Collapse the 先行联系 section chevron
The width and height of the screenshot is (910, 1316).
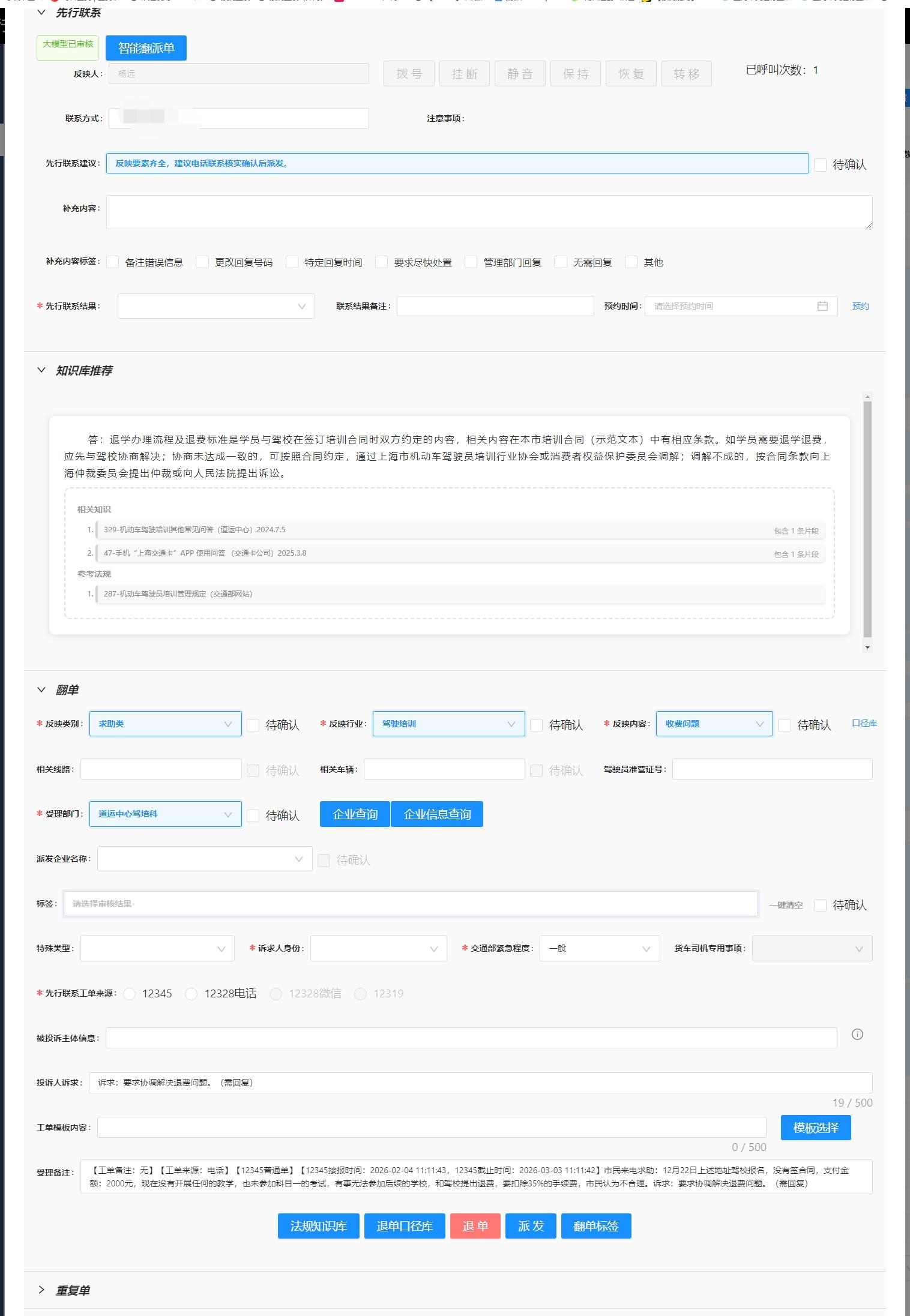pyautogui.click(x=41, y=13)
